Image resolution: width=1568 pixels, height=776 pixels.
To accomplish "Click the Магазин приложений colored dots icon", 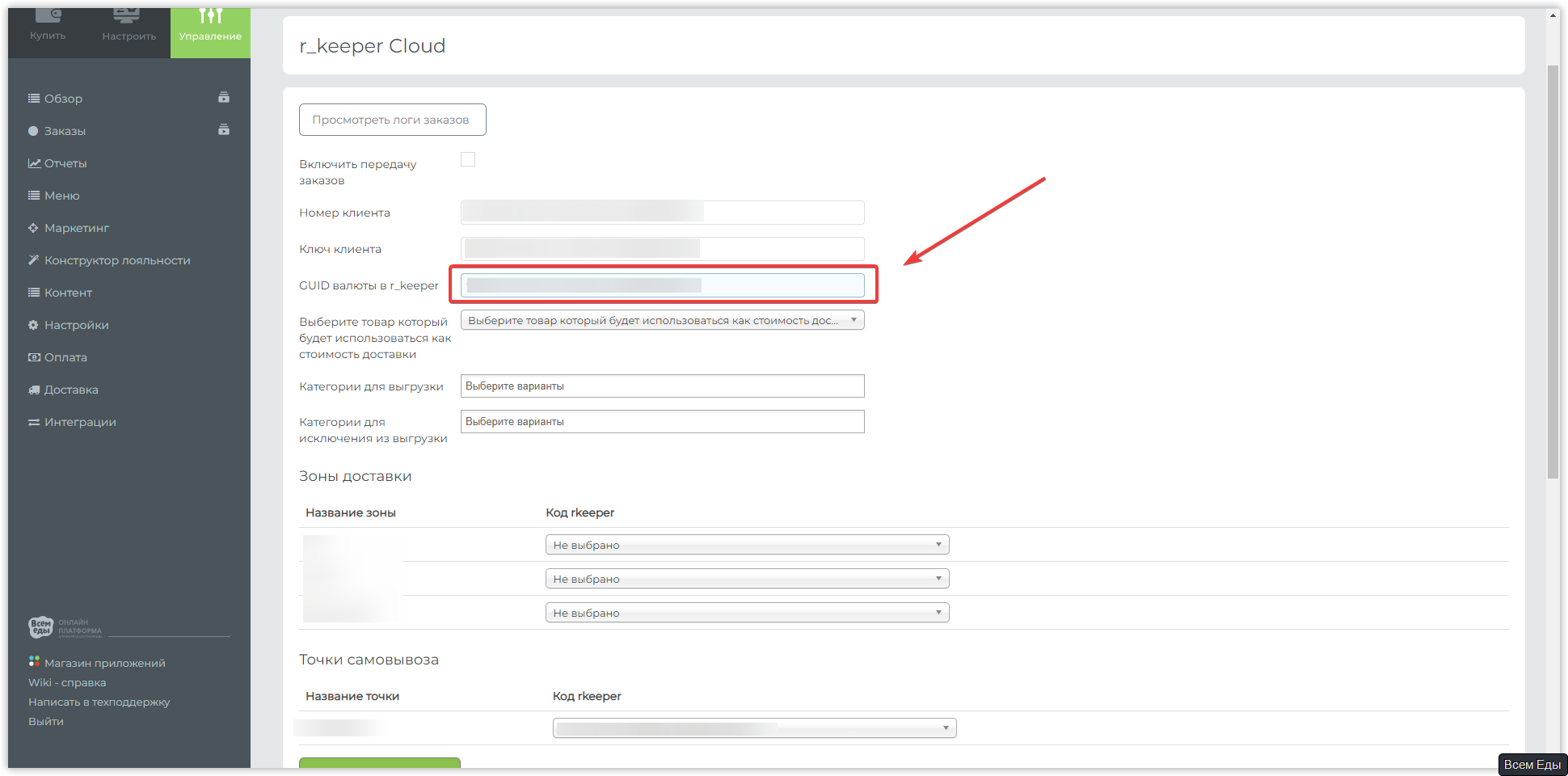I will click(34, 661).
